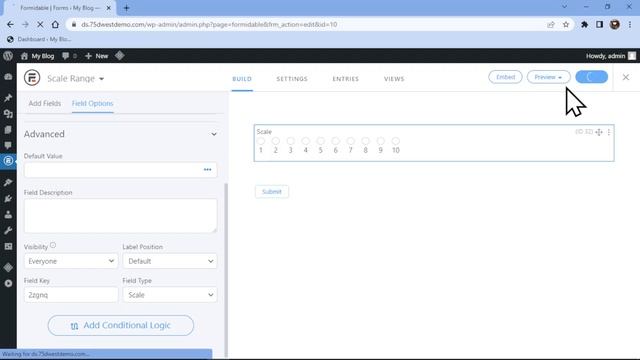Select scale radio option 5
640x360 pixels.
click(321, 141)
